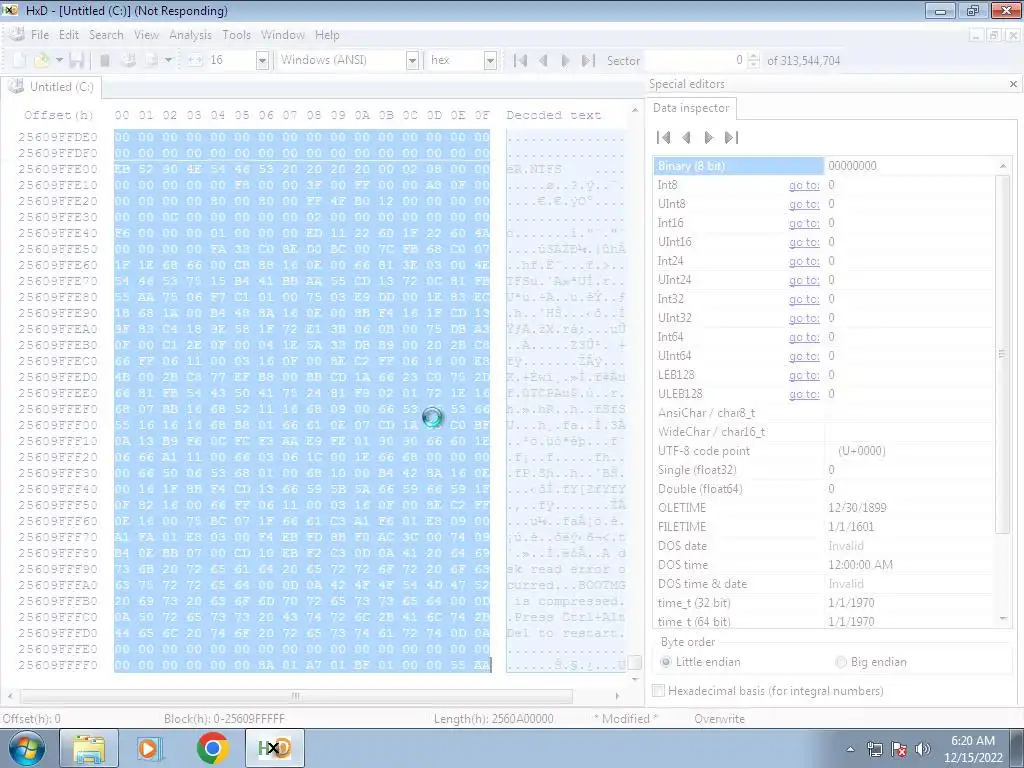Click go to link for UInt64

(x=804, y=355)
